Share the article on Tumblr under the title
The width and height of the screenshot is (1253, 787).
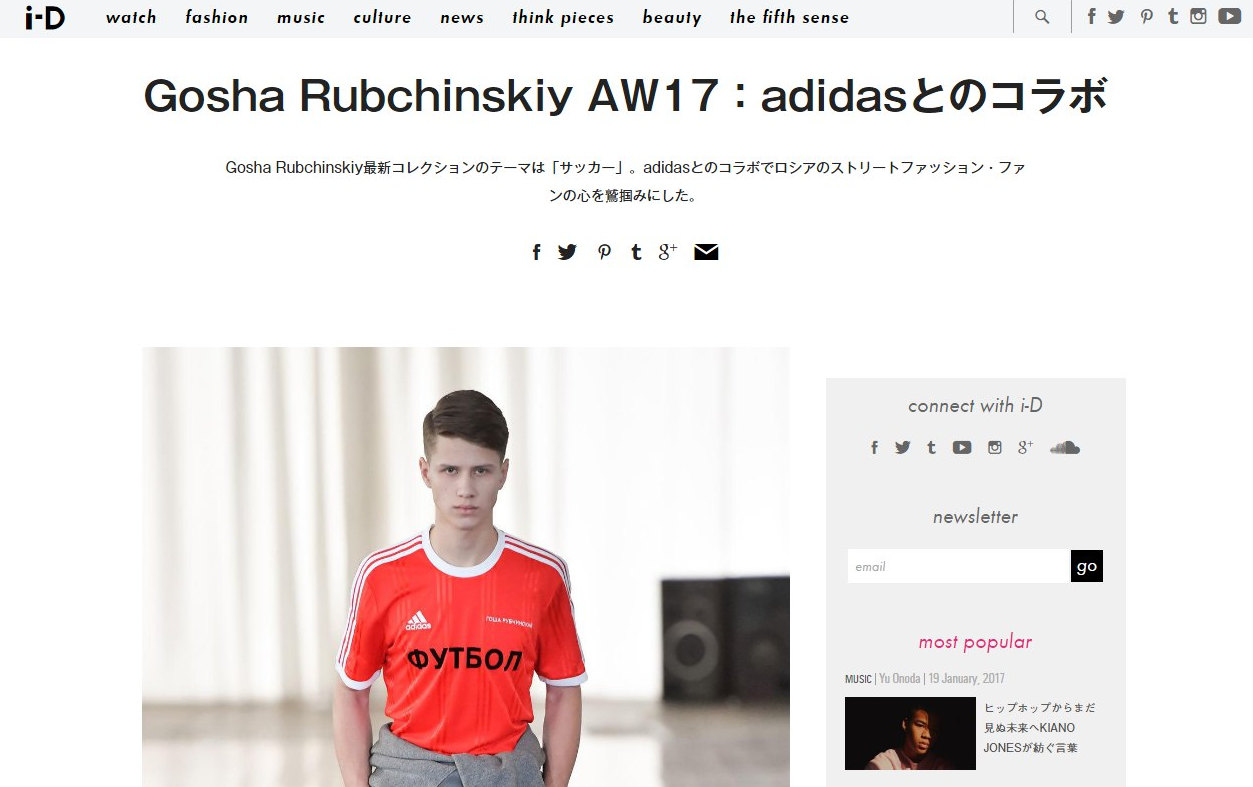pyautogui.click(x=636, y=252)
